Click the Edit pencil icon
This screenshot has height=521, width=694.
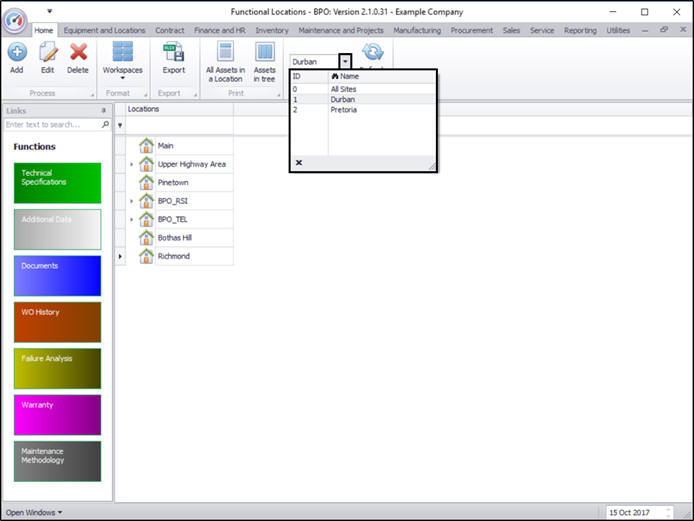click(48, 52)
